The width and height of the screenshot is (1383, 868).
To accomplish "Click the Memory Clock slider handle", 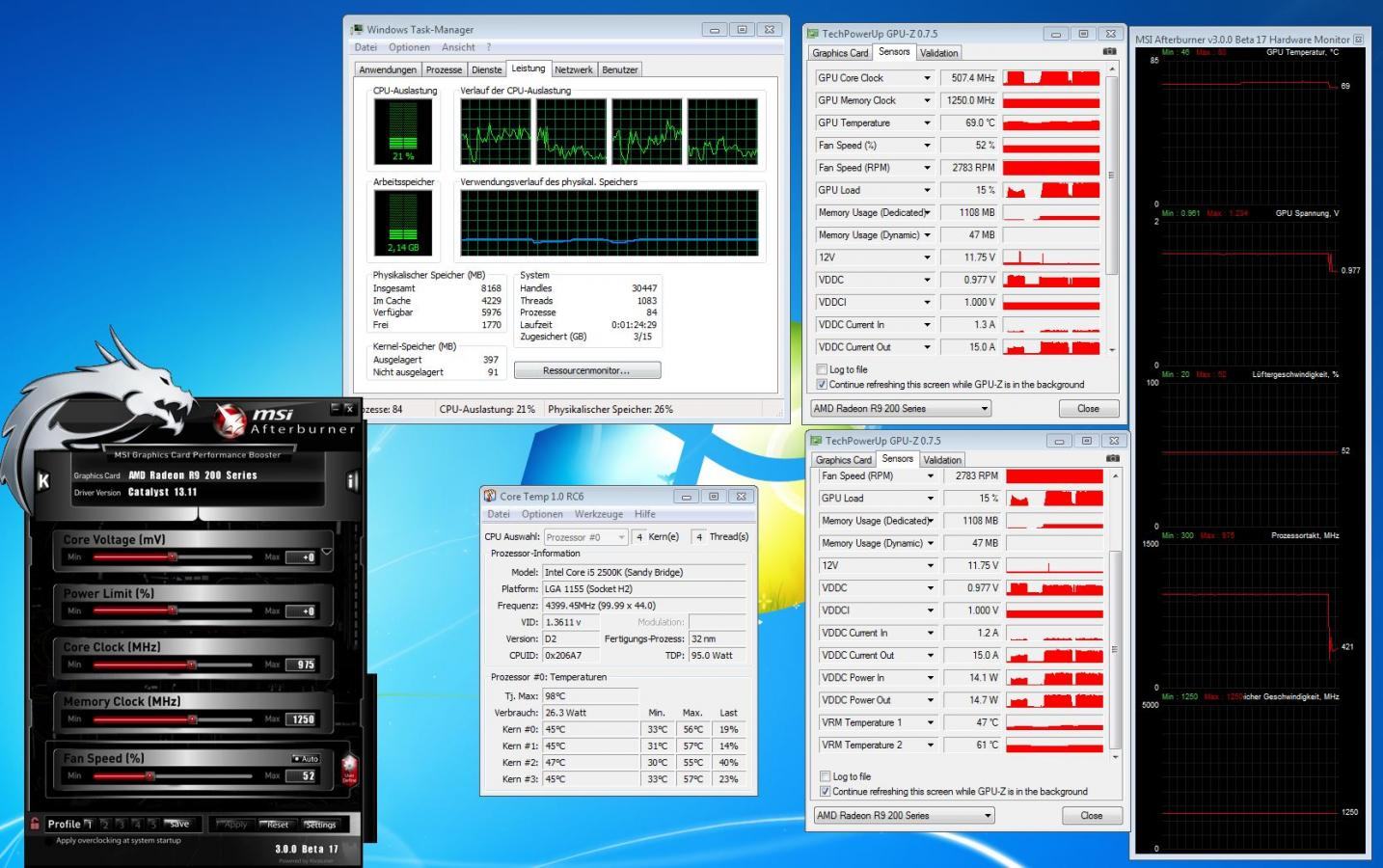I will [x=192, y=719].
